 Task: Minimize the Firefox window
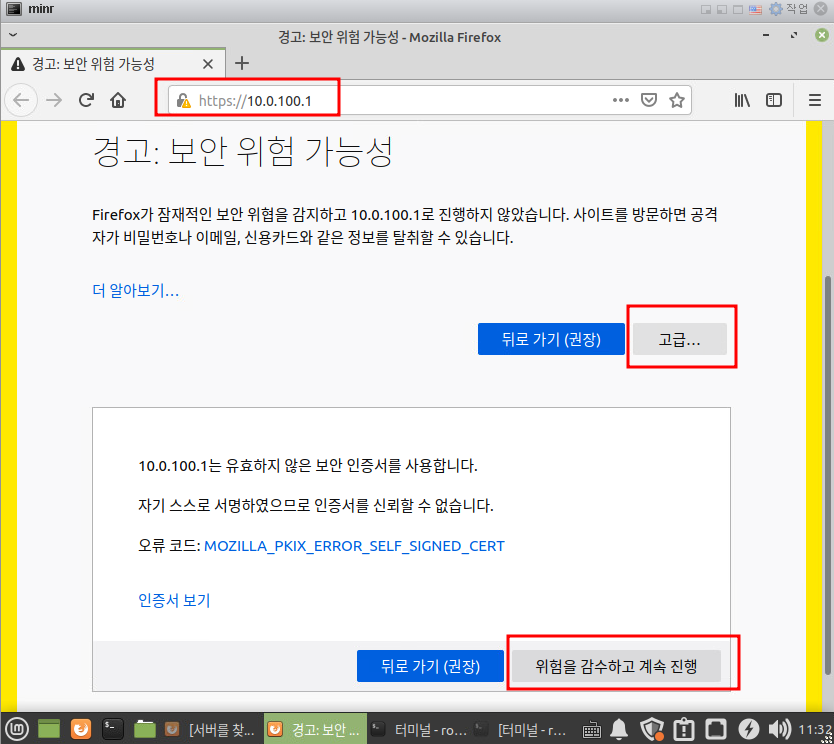pos(766,35)
